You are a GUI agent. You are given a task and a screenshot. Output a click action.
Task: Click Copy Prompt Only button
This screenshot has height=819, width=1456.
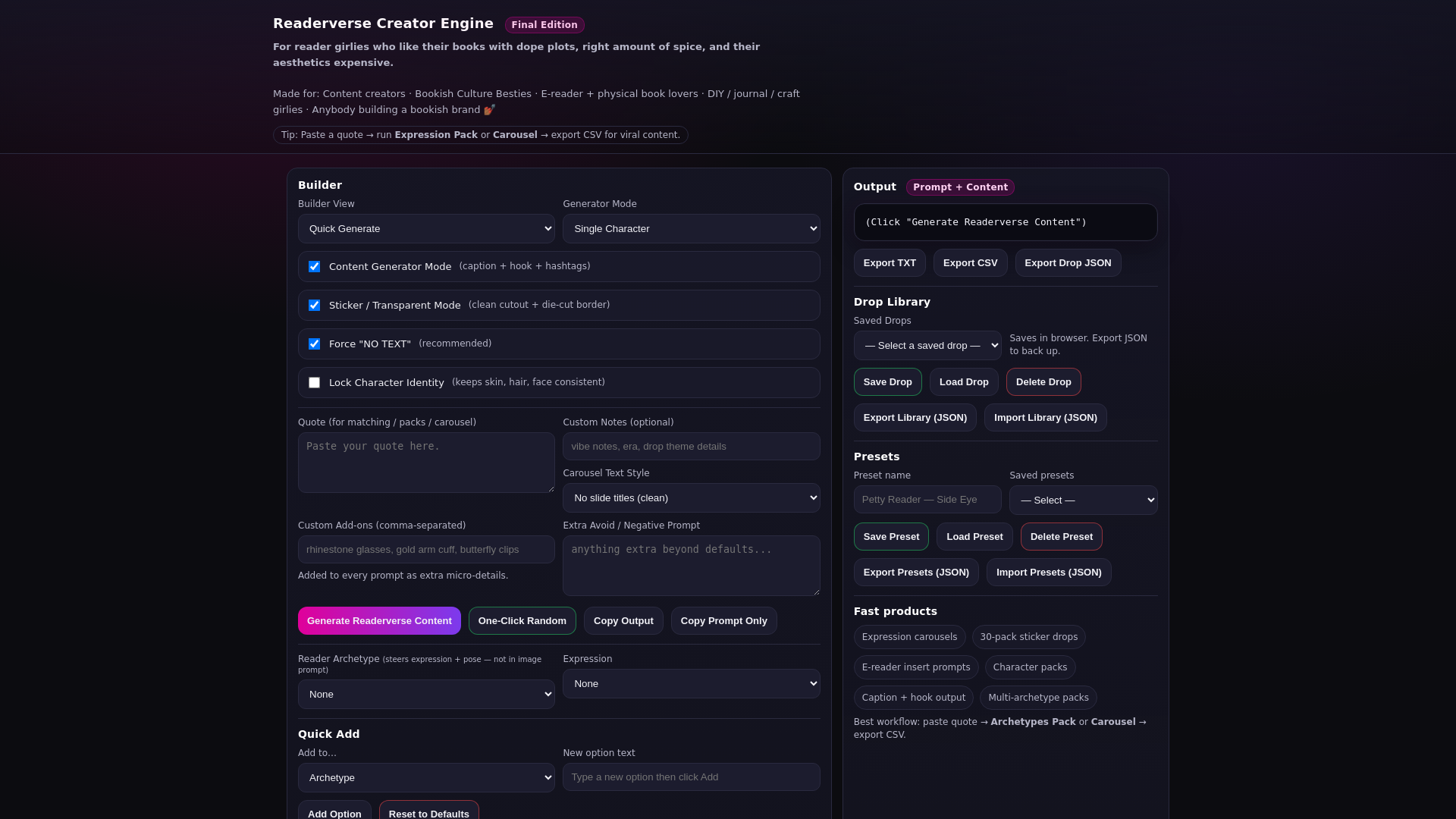[x=723, y=621]
